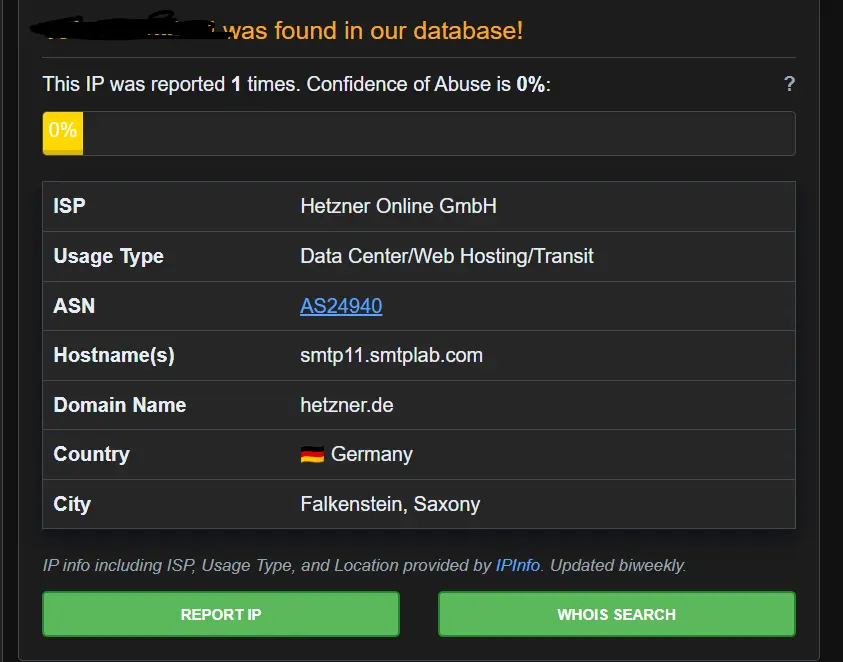Select the smtp11.smtplab.com hostname

tap(391, 355)
